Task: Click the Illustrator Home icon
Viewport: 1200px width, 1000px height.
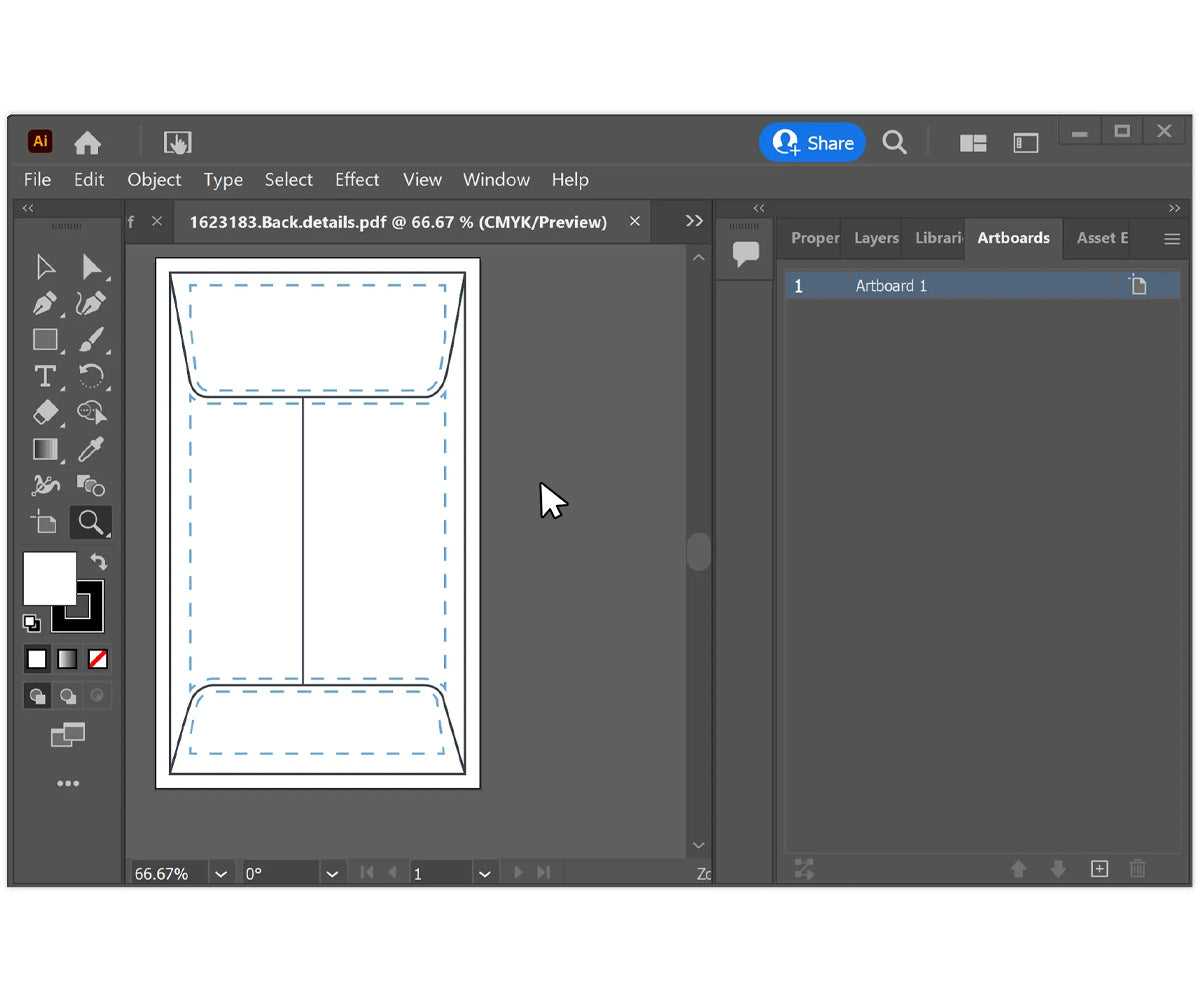Action: coord(87,143)
